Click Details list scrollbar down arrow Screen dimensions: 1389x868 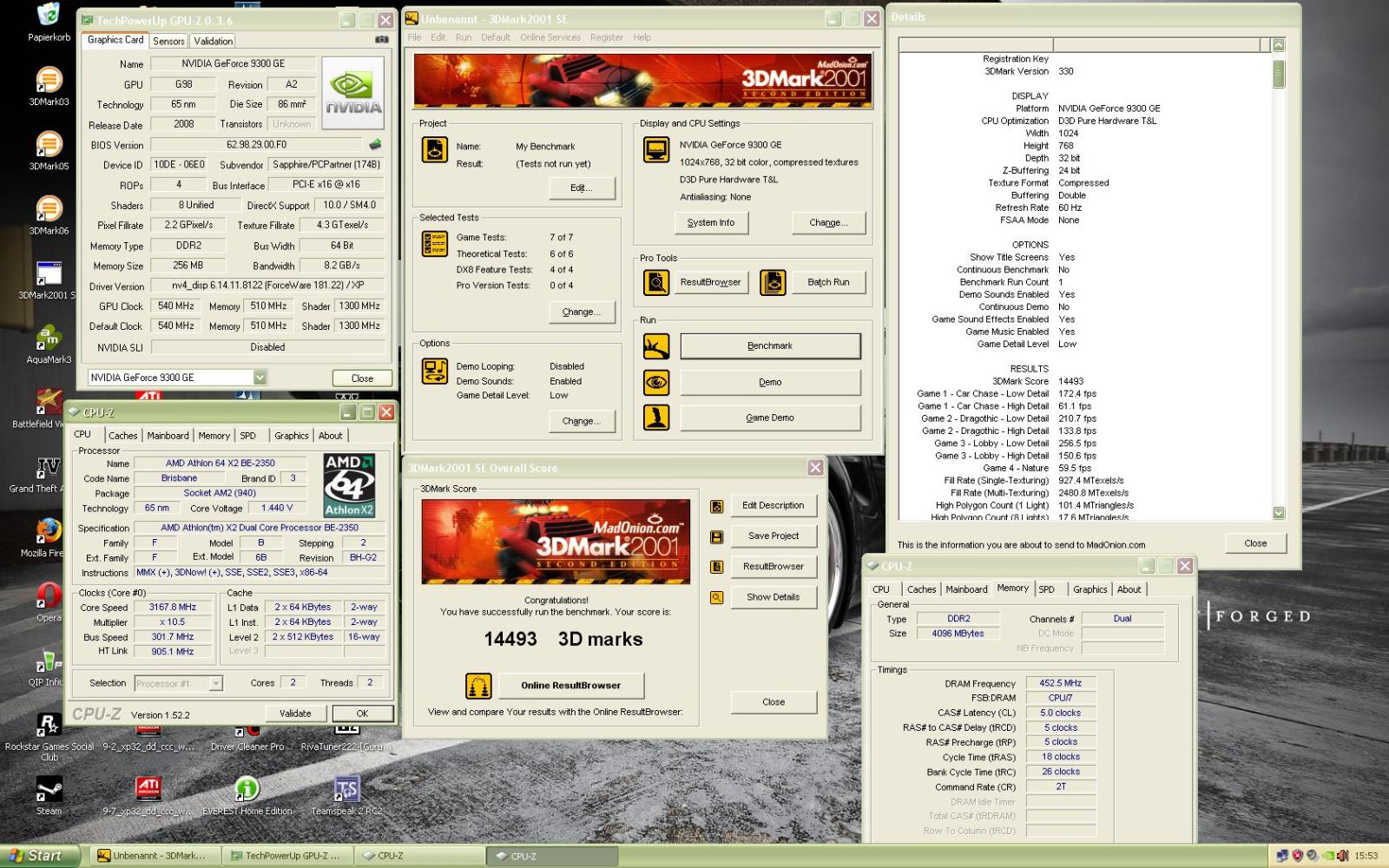coord(1279,513)
